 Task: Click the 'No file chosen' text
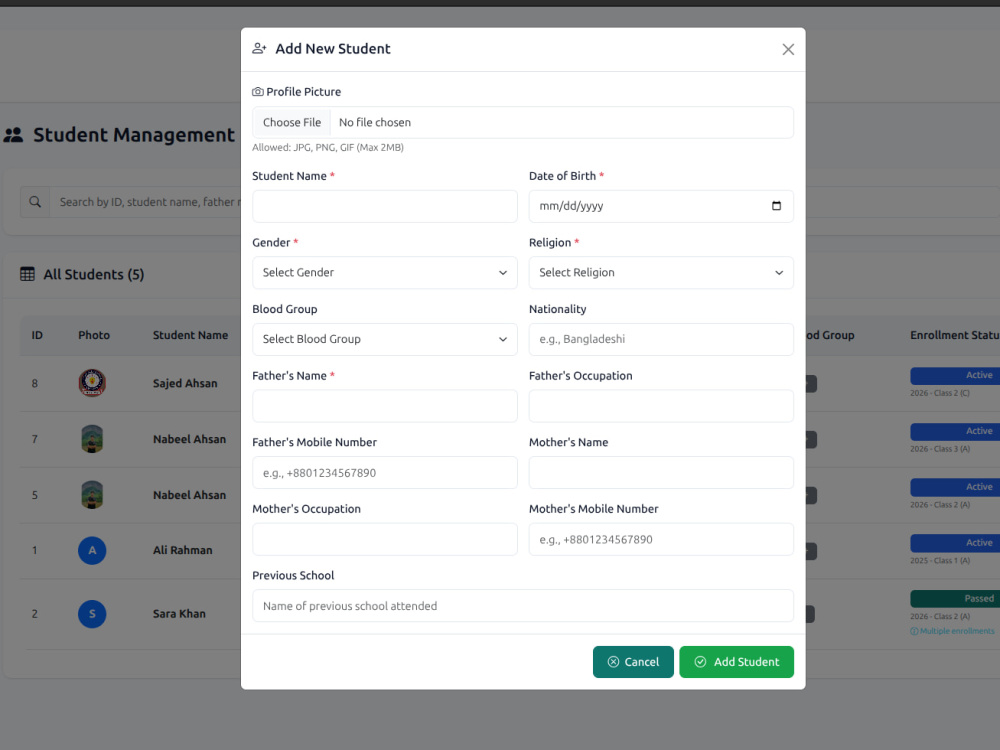click(x=375, y=122)
